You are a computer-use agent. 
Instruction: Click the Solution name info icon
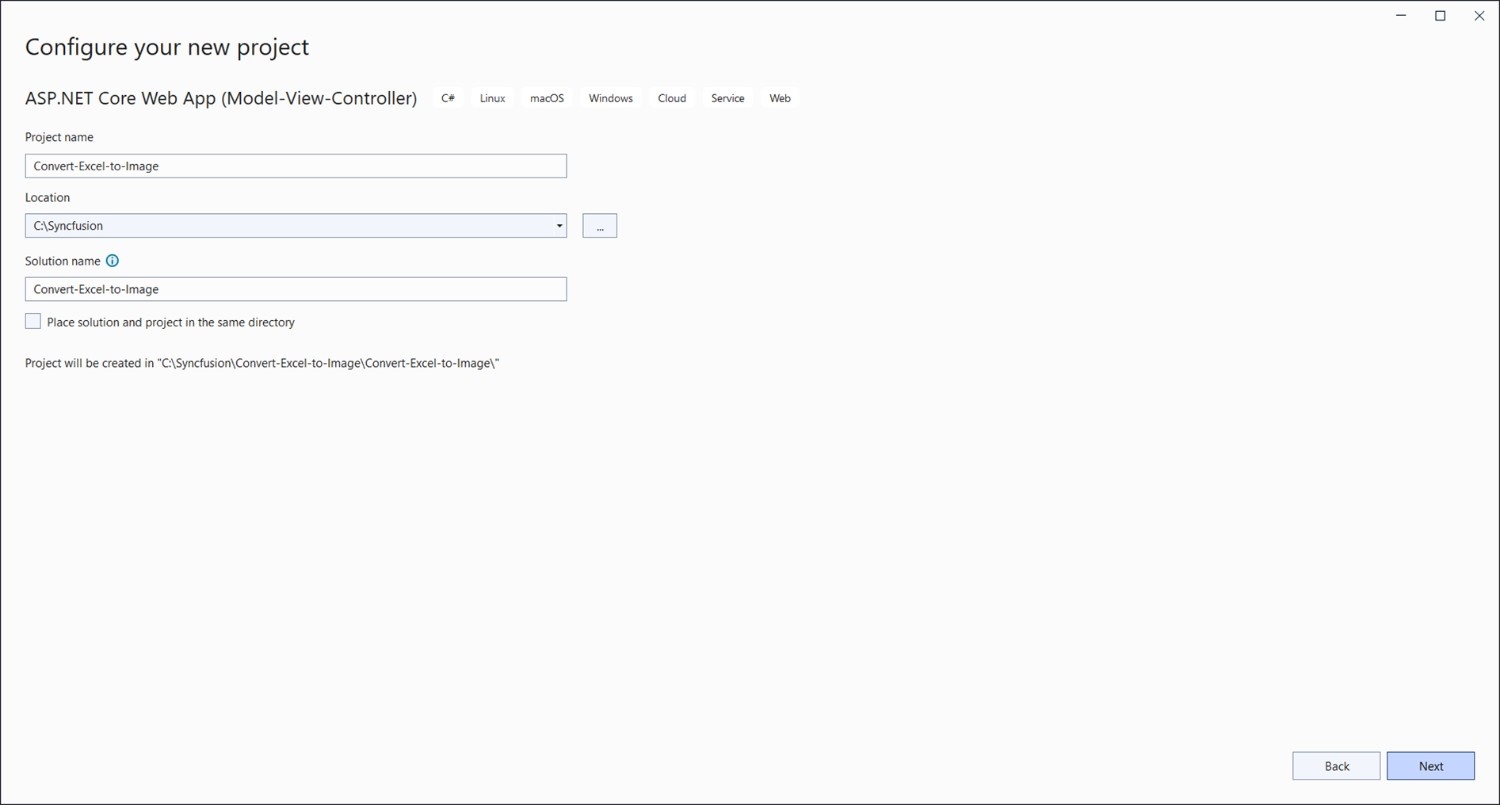(x=112, y=261)
